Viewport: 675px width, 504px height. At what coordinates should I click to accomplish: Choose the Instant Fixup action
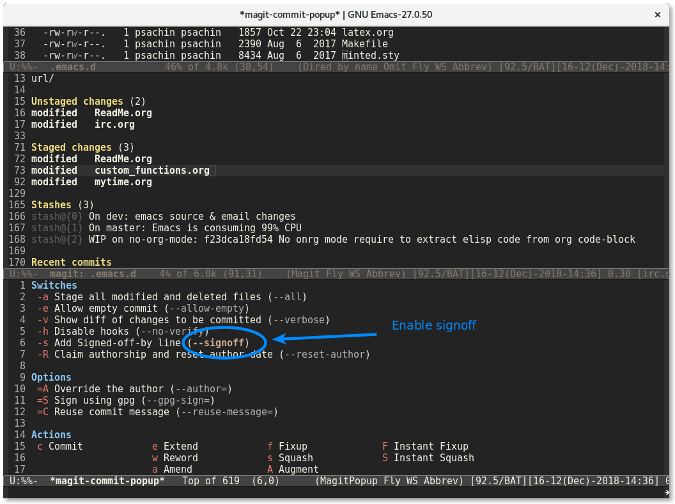point(430,446)
